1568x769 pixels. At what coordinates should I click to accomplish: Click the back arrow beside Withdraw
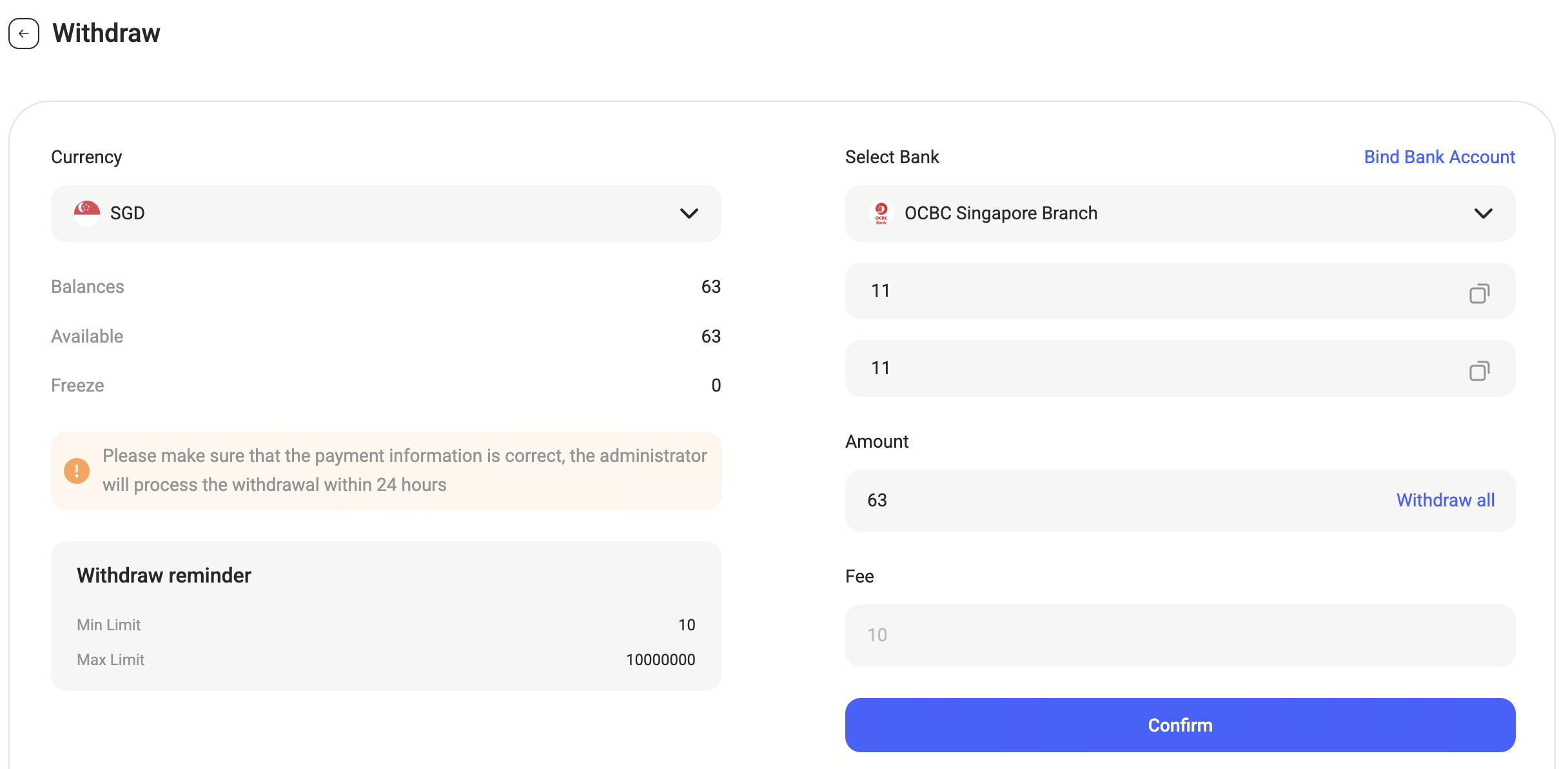point(24,34)
